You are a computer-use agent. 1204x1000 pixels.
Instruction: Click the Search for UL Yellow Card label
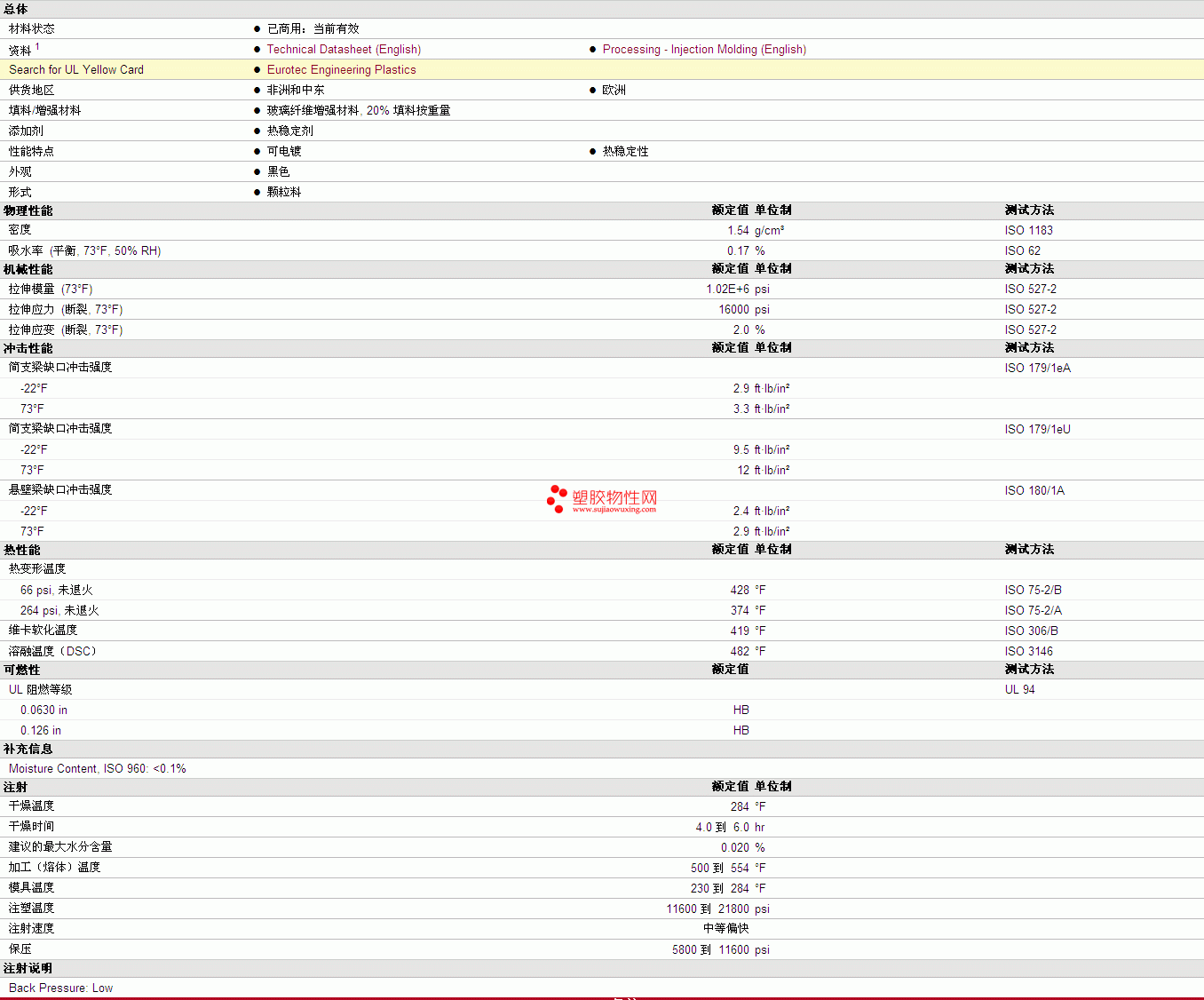[x=76, y=70]
